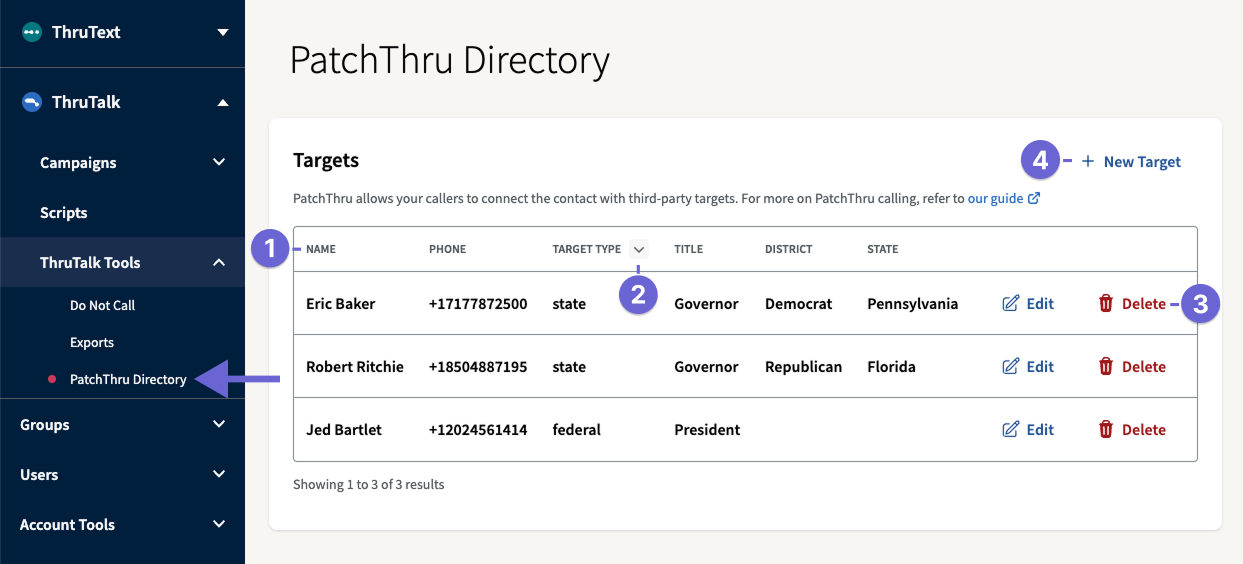
Task: Click phone number +17177872500
Action: (x=478, y=303)
